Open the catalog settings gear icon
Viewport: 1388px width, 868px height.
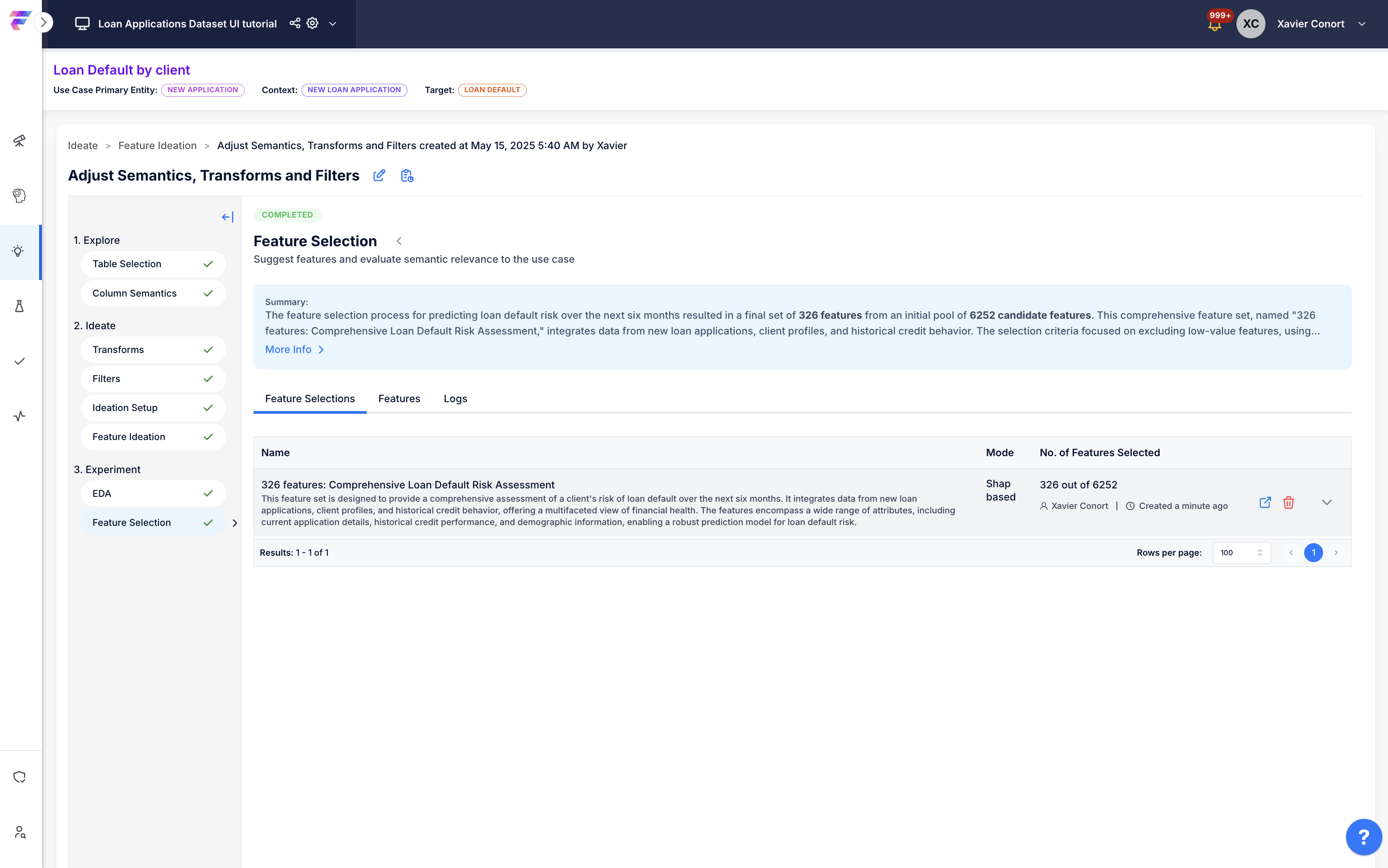point(312,23)
